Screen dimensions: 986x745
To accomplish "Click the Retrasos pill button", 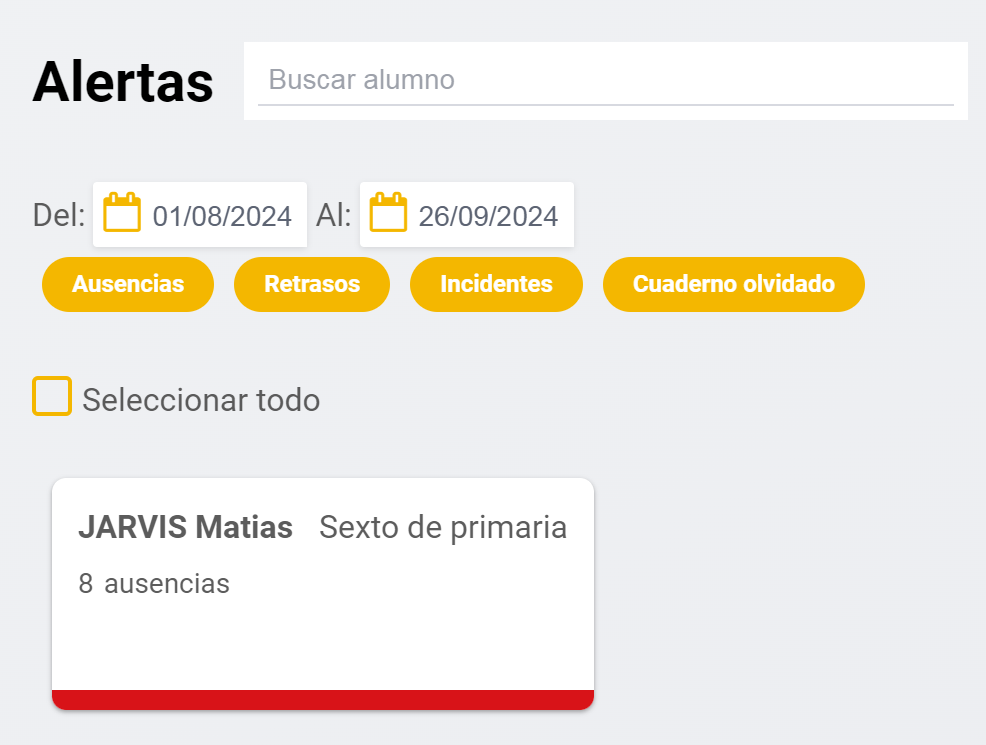I will (x=311, y=284).
